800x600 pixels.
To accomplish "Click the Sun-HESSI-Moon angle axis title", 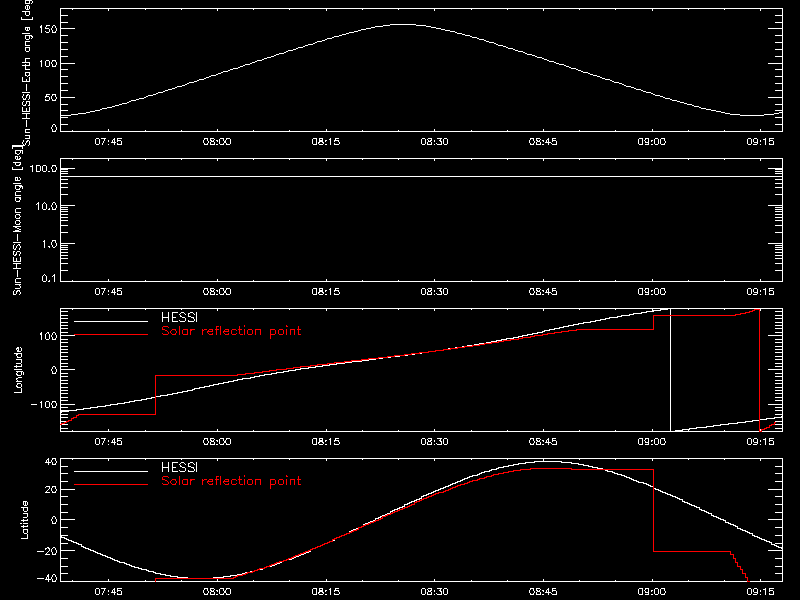I will pos(17,220).
